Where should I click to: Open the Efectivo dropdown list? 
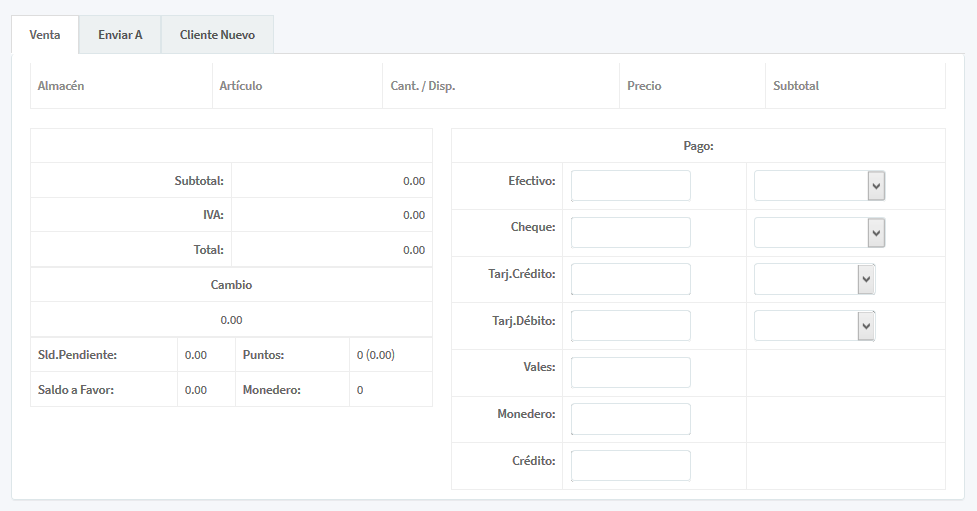819,186
